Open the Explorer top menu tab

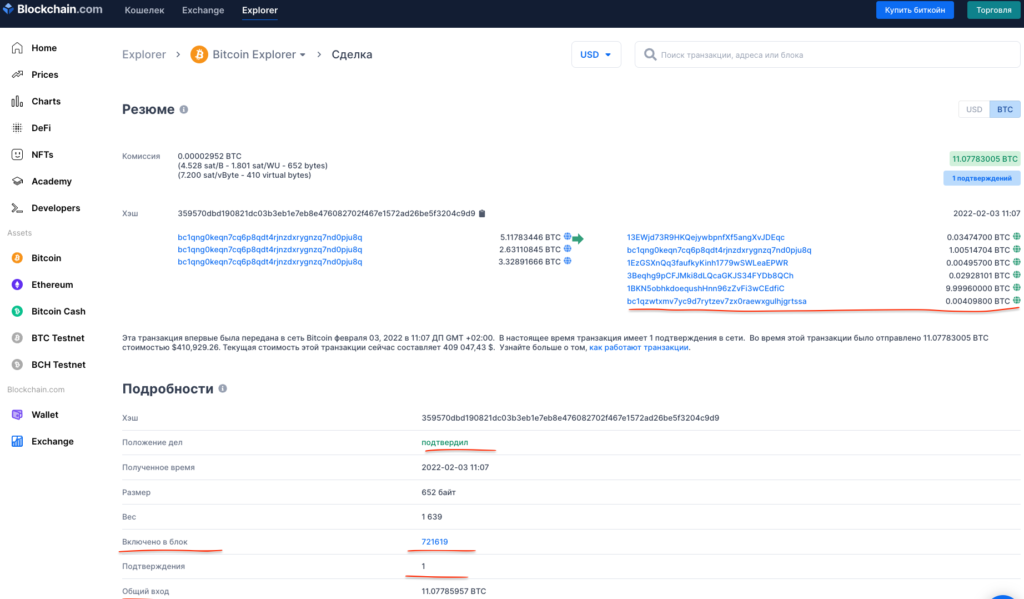point(260,10)
